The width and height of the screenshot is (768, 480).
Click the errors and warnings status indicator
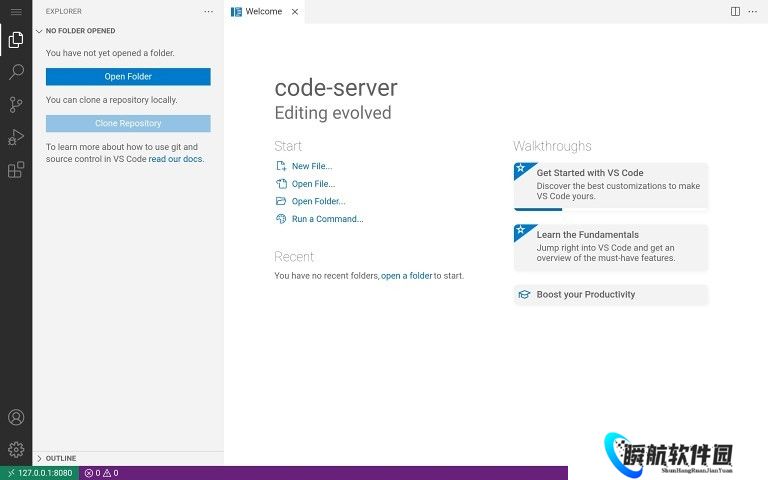coord(101,473)
